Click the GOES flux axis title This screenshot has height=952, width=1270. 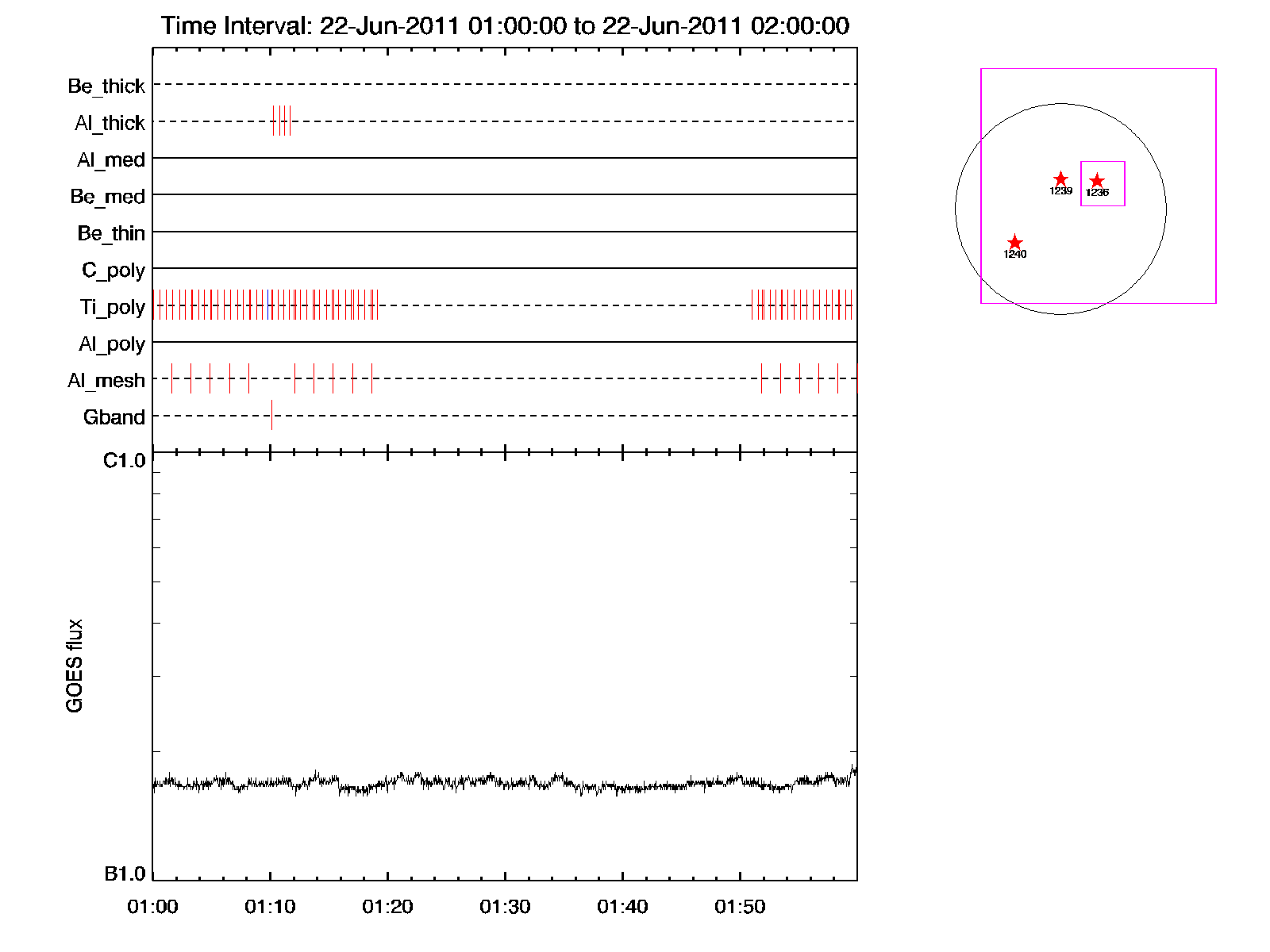click(x=74, y=666)
